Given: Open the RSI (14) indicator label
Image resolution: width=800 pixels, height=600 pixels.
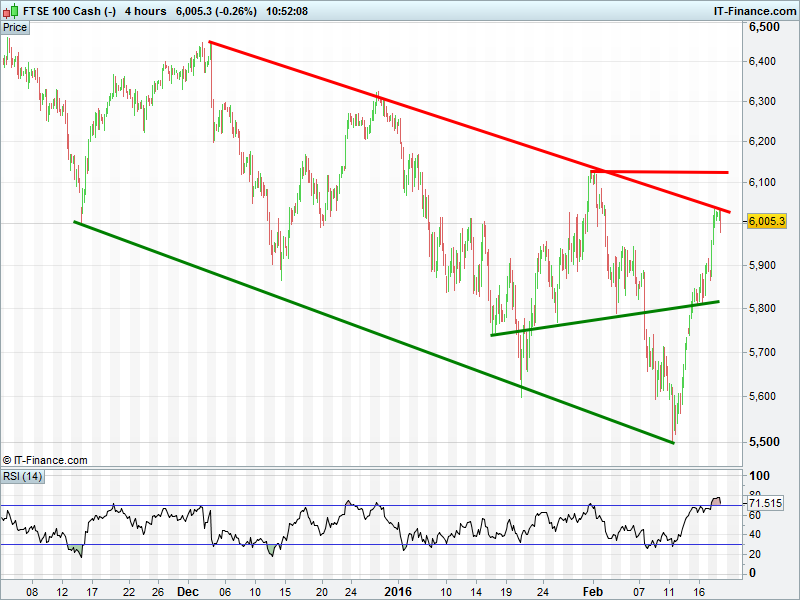Looking at the screenshot, I should [21, 475].
